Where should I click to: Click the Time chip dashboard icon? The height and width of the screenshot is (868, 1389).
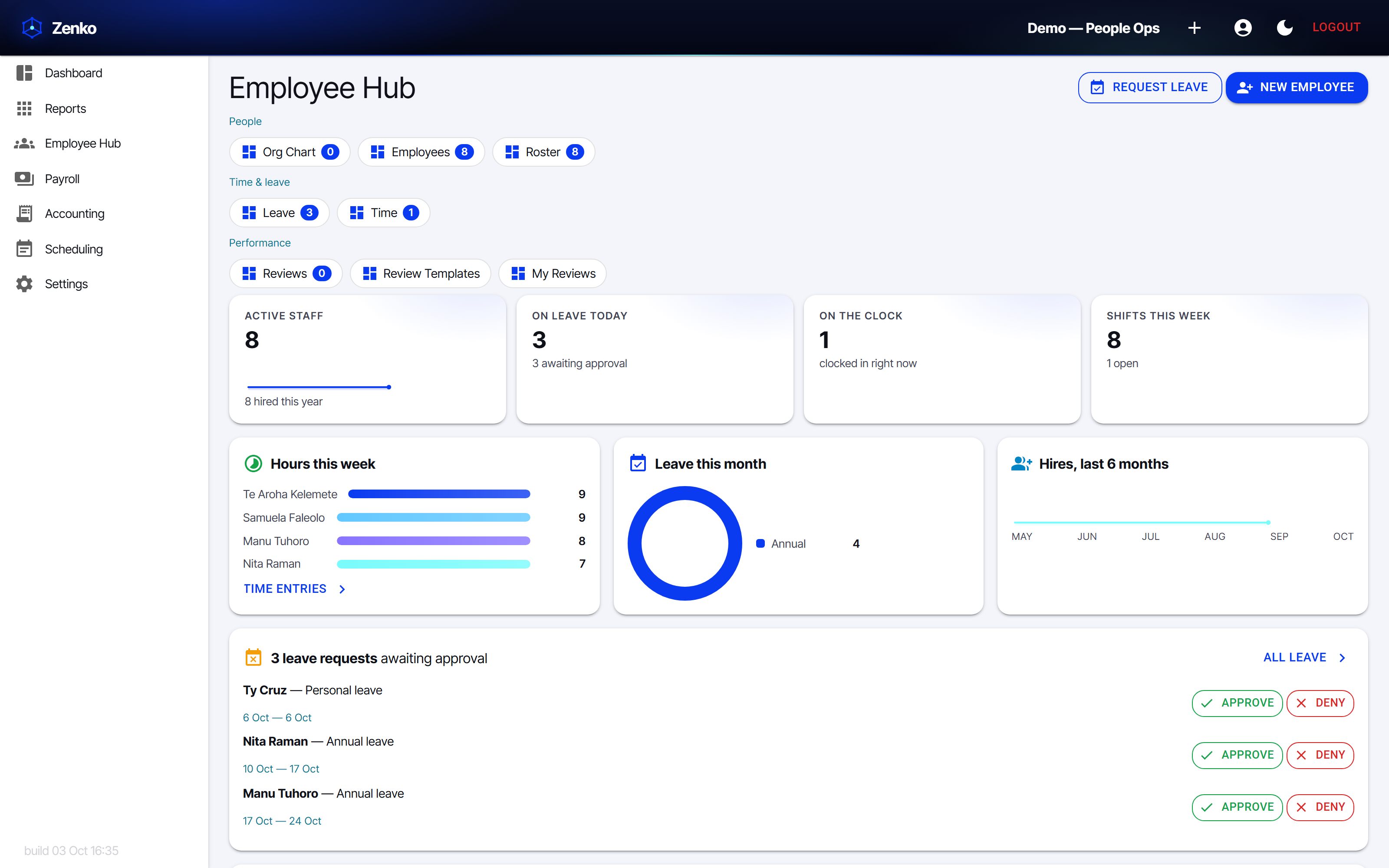pyautogui.click(x=357, y=212)
